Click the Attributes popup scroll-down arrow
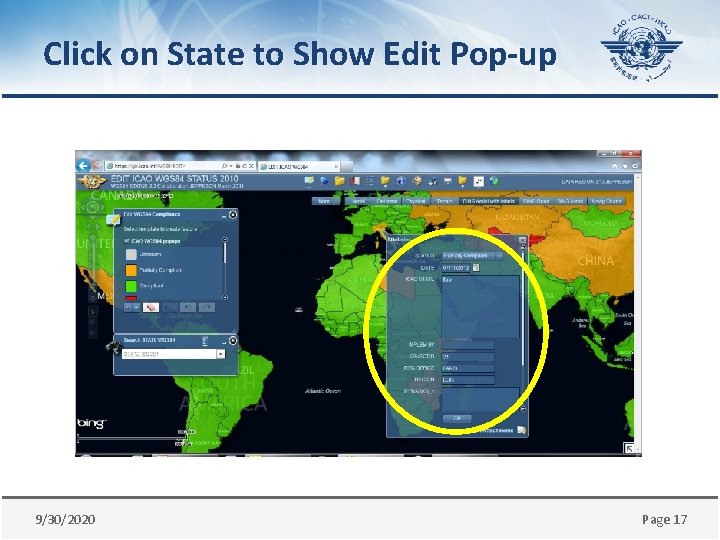 tap(523, 408)
